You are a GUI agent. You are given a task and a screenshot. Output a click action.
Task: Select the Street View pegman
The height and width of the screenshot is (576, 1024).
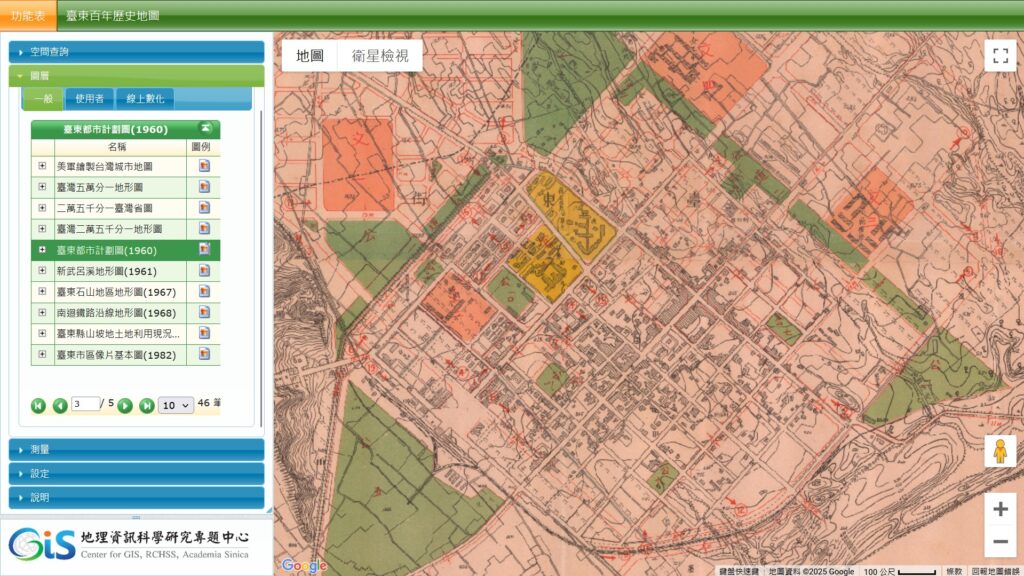click(x=999, y=451)
